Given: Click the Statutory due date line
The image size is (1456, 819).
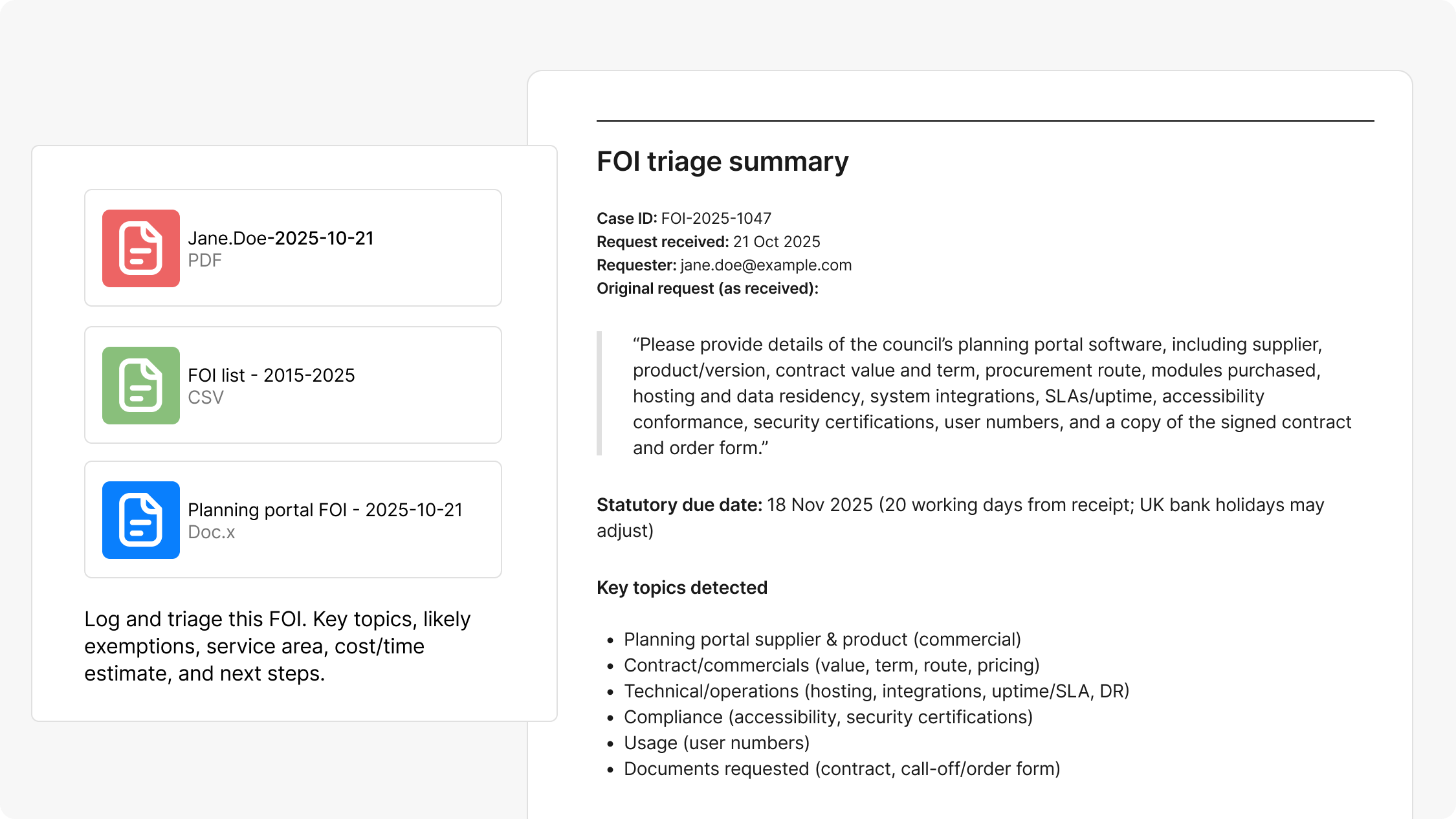Looking at the screenshot, I should [x=960, y=505].
